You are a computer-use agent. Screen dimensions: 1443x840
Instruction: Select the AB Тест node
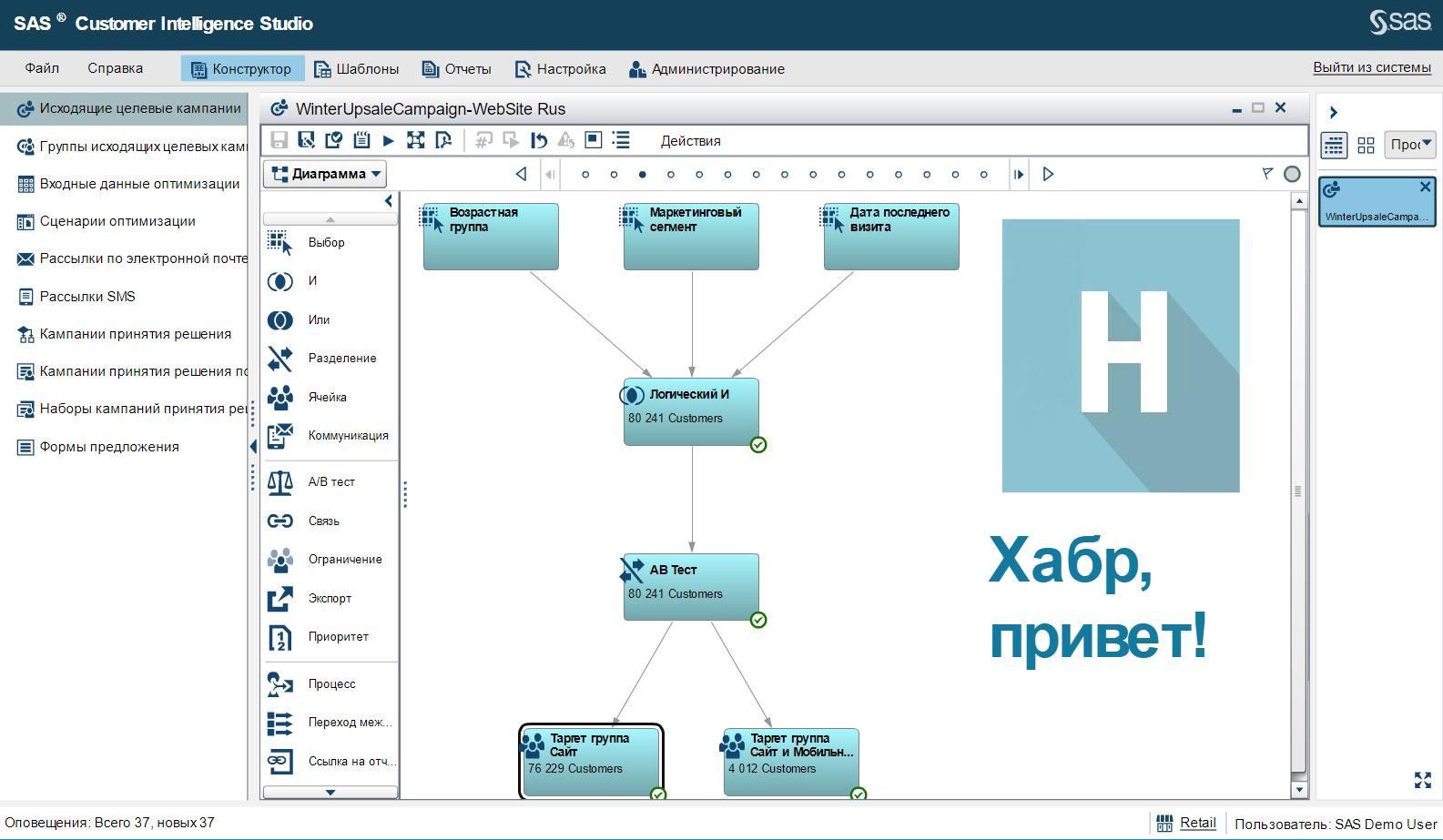[x=691, y=587]
